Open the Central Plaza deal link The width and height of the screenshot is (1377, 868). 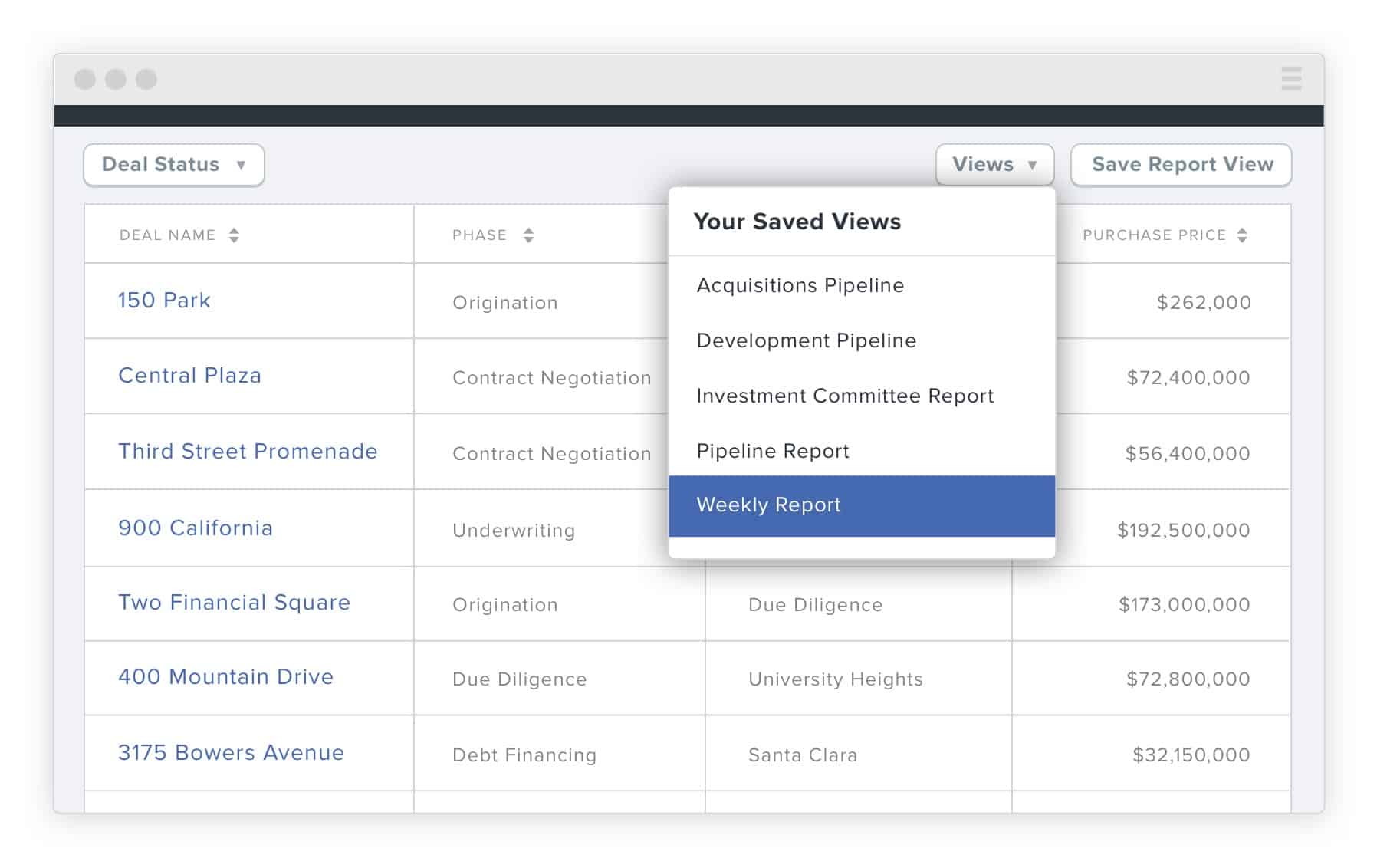[x=189, y=375]
